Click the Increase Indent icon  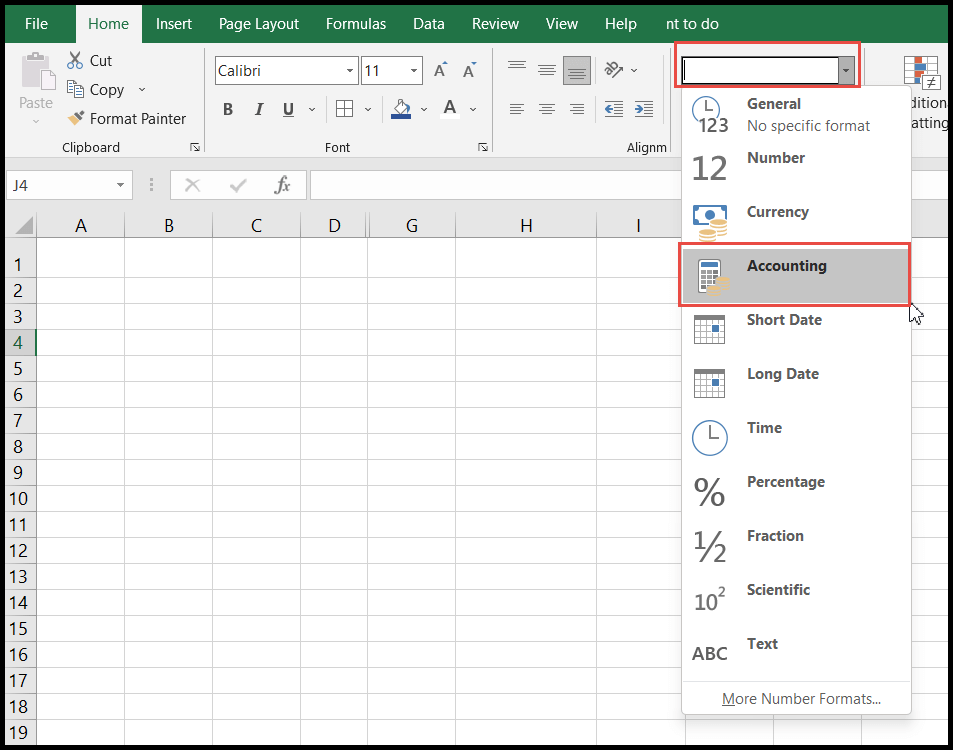tap(642, 109)
